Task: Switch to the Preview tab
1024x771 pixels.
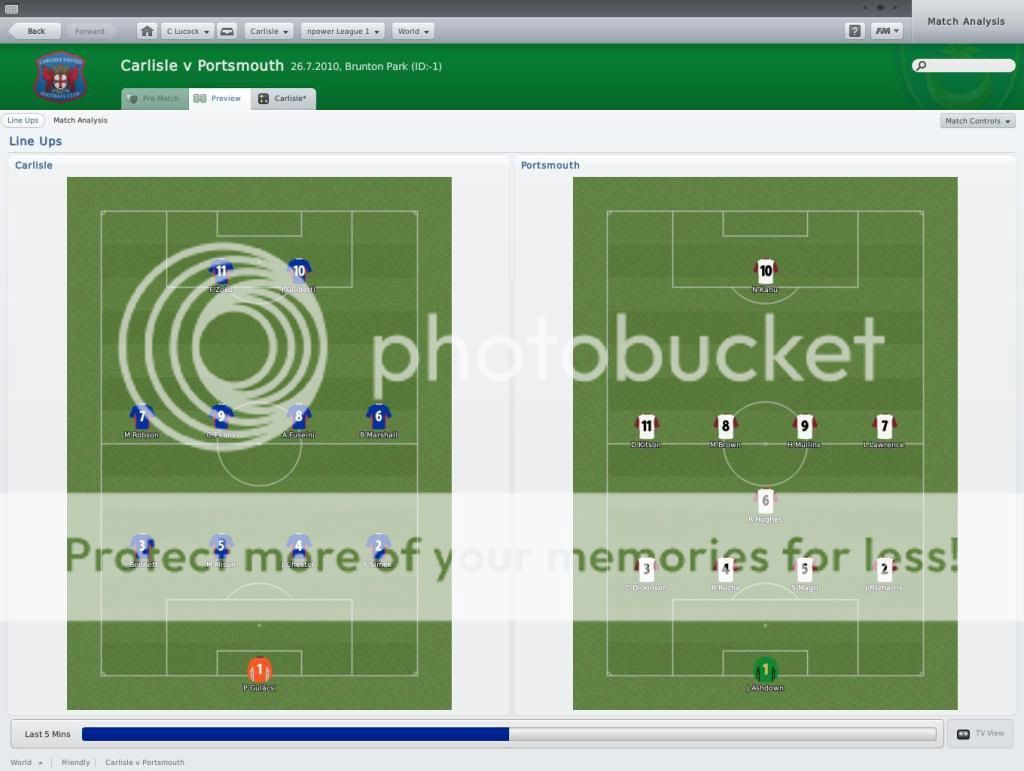Action: pos(219,98)
